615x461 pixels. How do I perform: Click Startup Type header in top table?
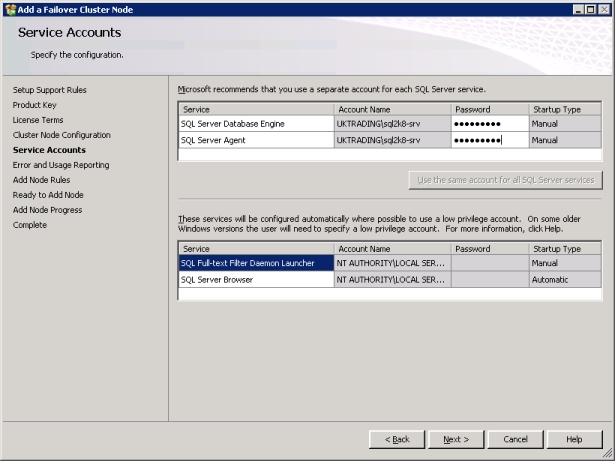click(x=565, y=109)
